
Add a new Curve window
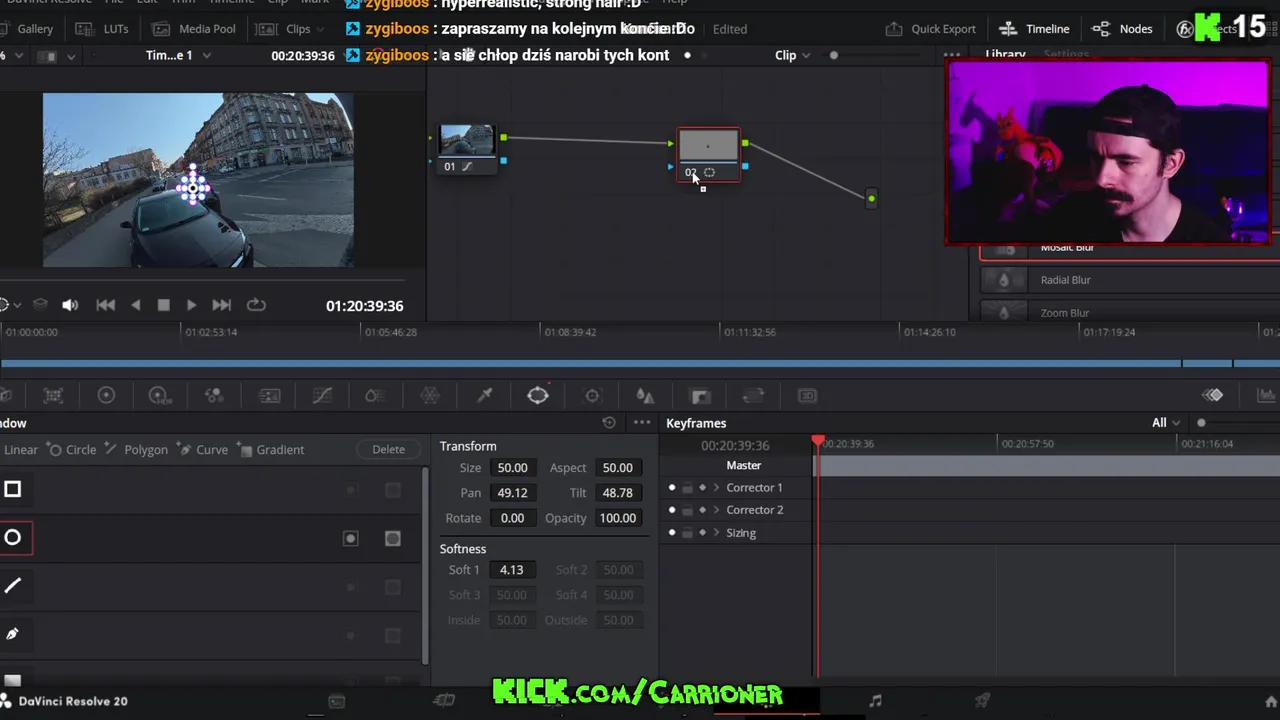coord(202,450)
